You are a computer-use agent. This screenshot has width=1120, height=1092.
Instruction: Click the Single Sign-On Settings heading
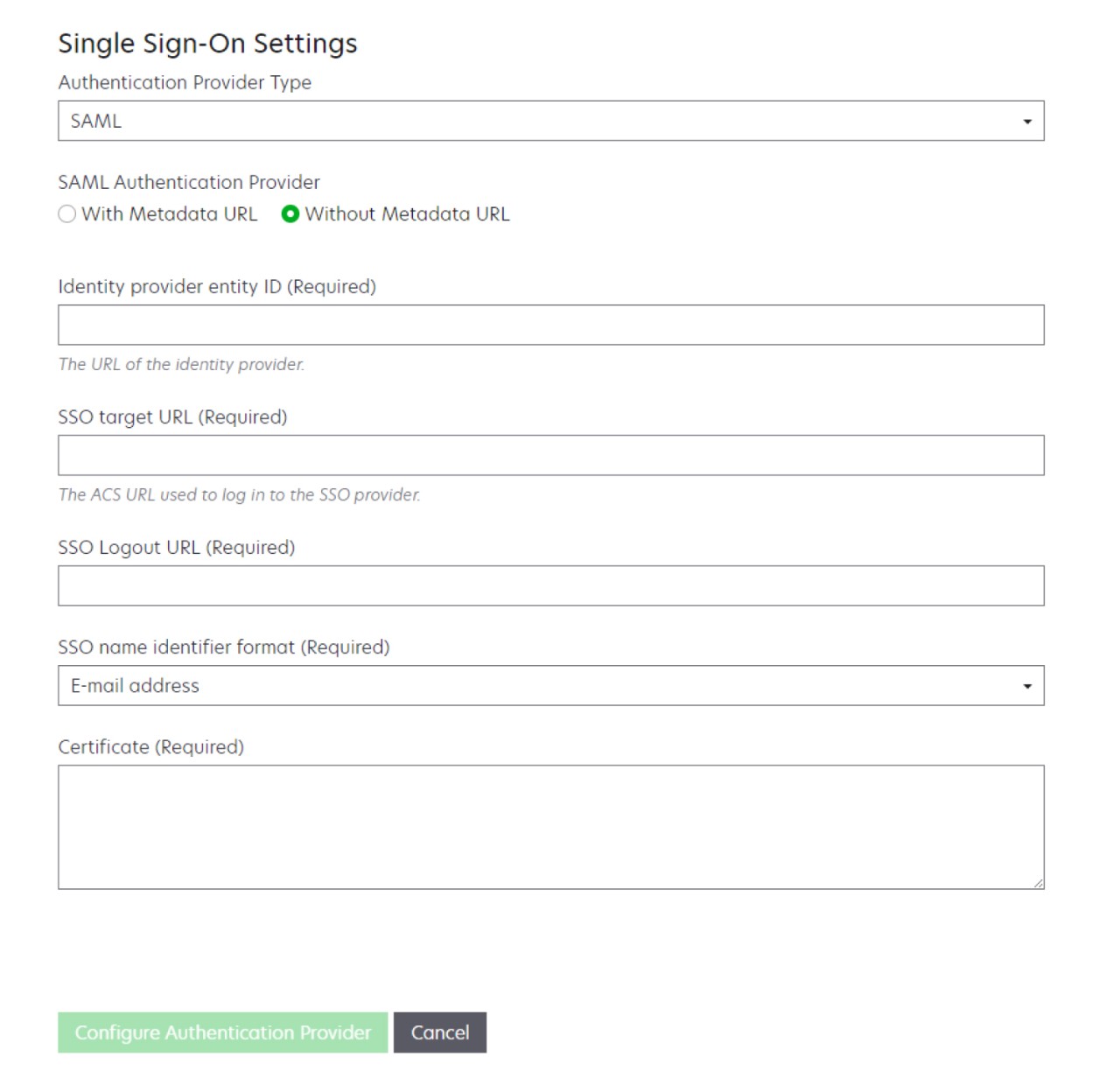(208, 43)
